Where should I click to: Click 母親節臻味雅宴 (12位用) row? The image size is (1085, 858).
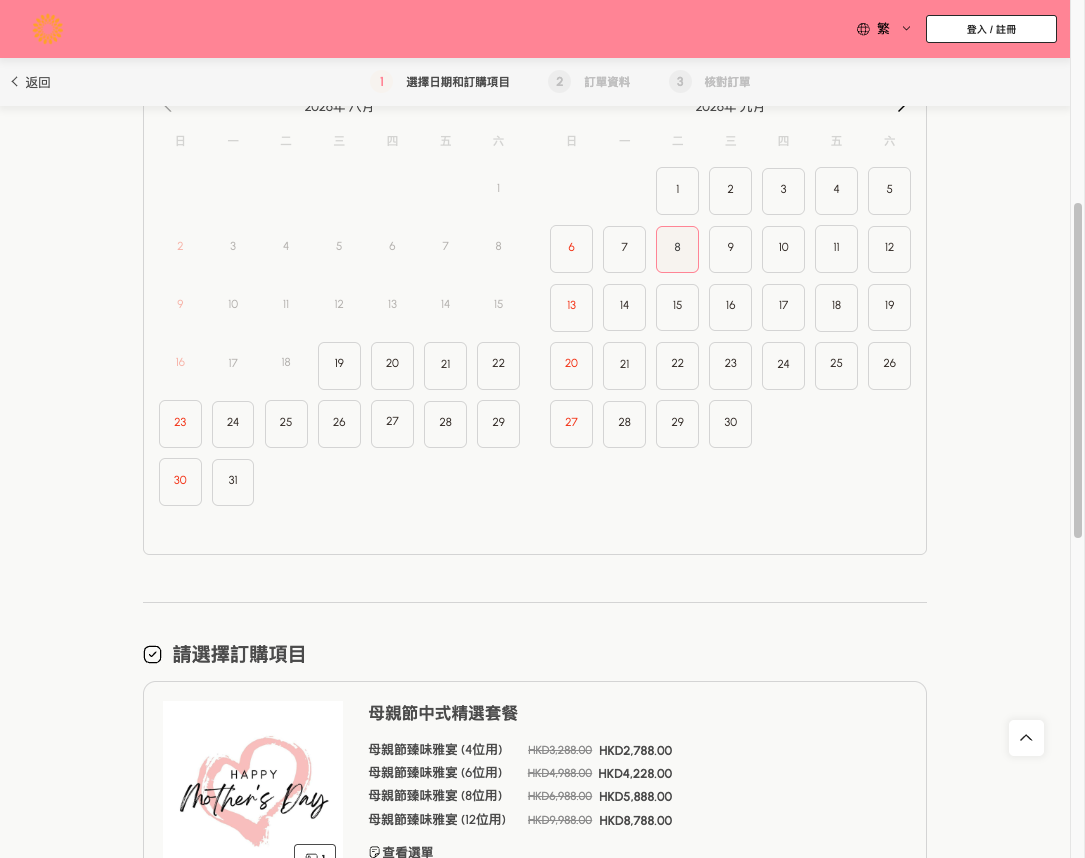(520, 820)
